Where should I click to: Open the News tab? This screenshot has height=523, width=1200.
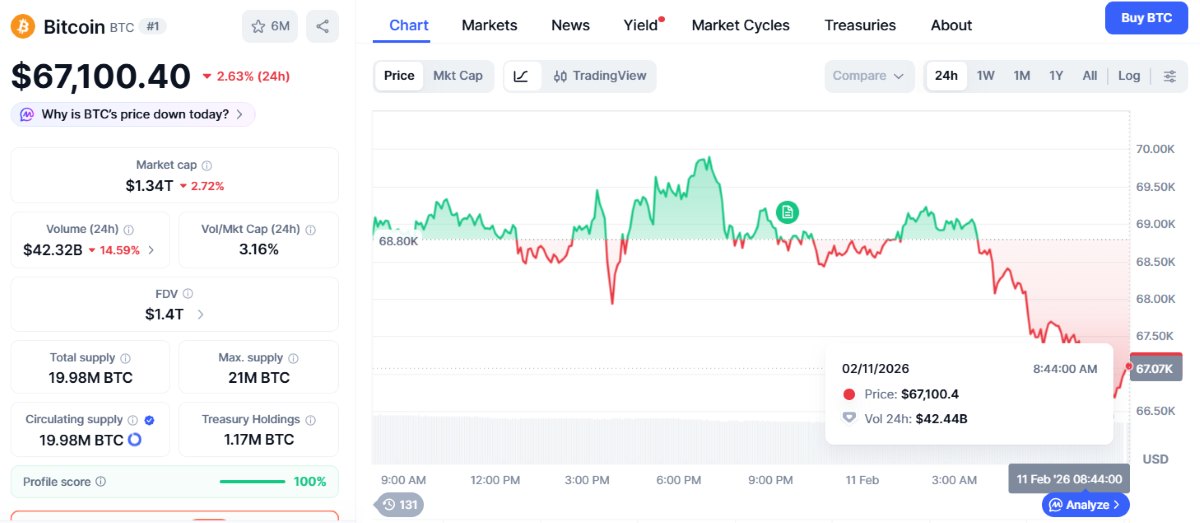pyautogui.click(x=570, y=25)
